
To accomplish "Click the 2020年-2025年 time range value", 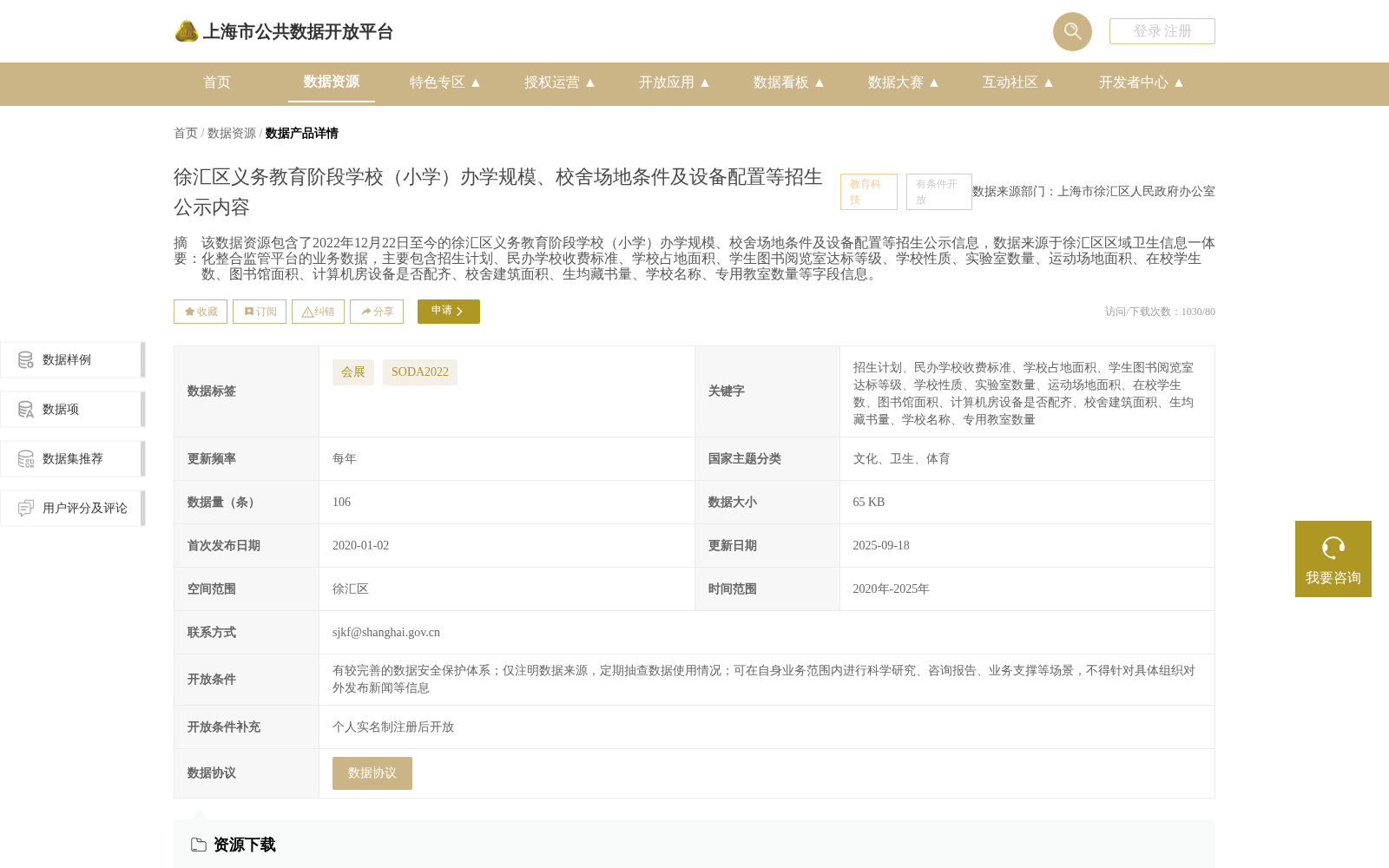I will tap(891, 589).
